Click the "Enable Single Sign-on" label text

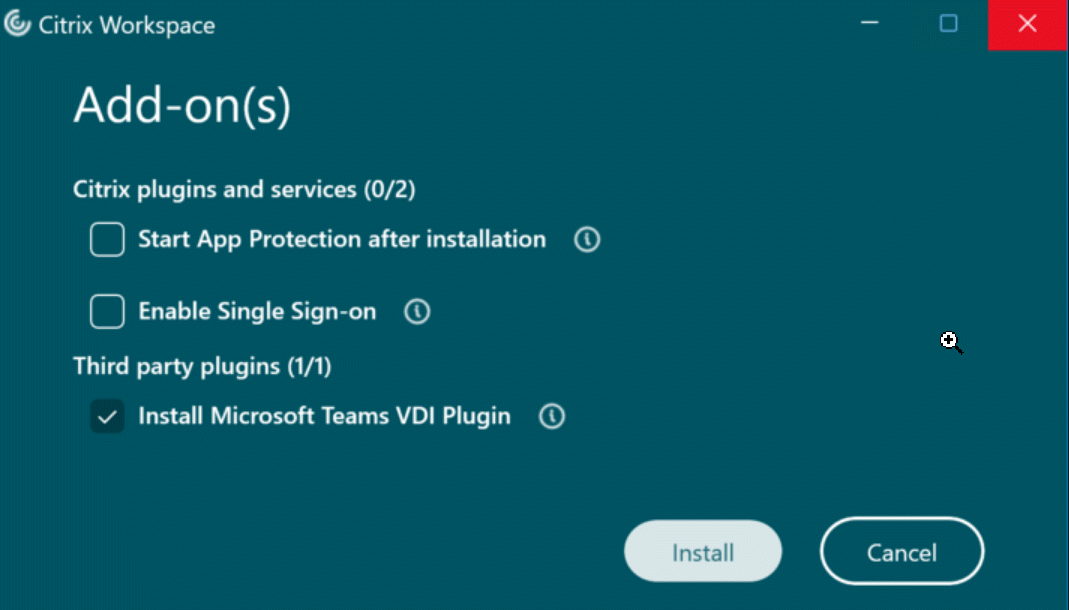click(257, 312)
